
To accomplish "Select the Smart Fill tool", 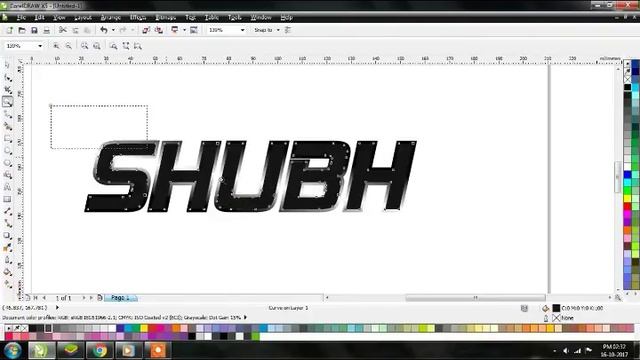I will pyautogui.click(x=7, y=127).
